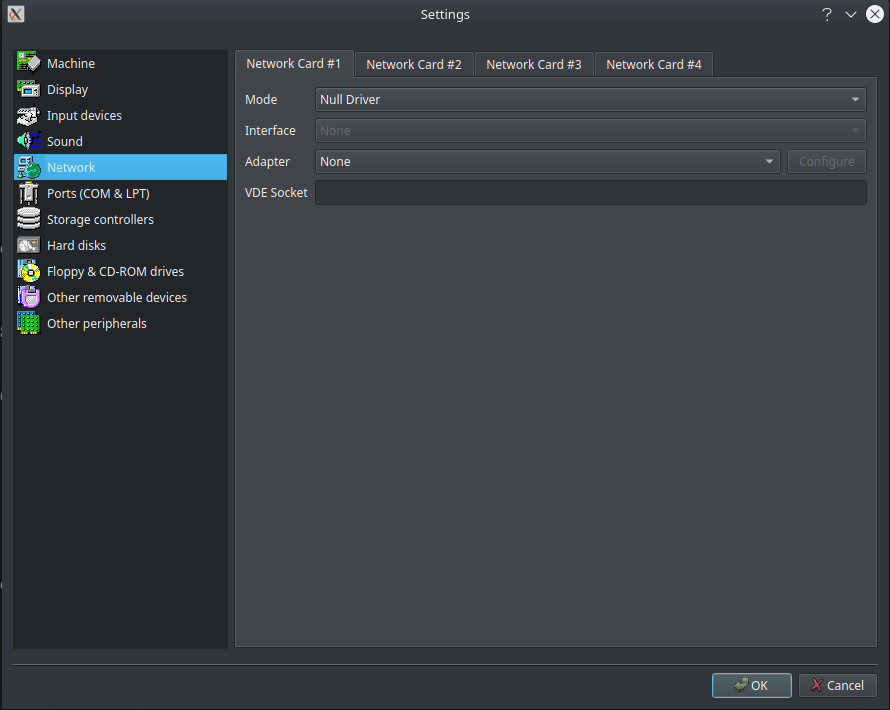Click the Other peripherals icon

28,324
